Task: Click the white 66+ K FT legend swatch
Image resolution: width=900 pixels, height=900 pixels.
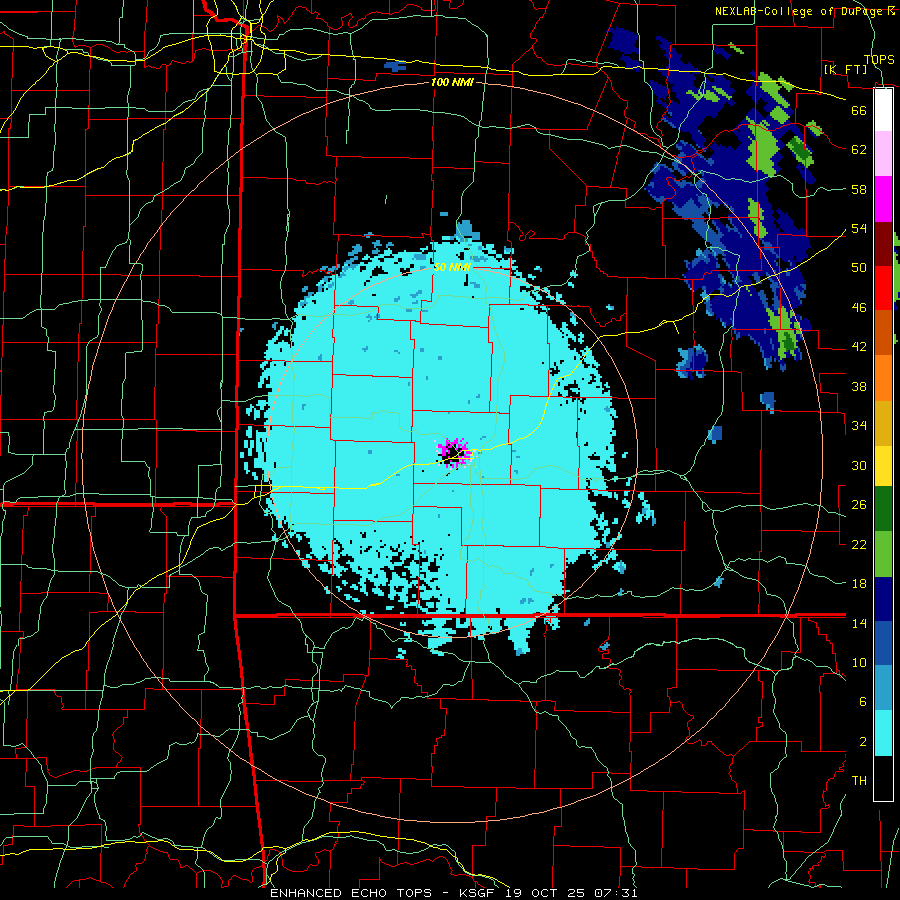Action: click(883, 110)
